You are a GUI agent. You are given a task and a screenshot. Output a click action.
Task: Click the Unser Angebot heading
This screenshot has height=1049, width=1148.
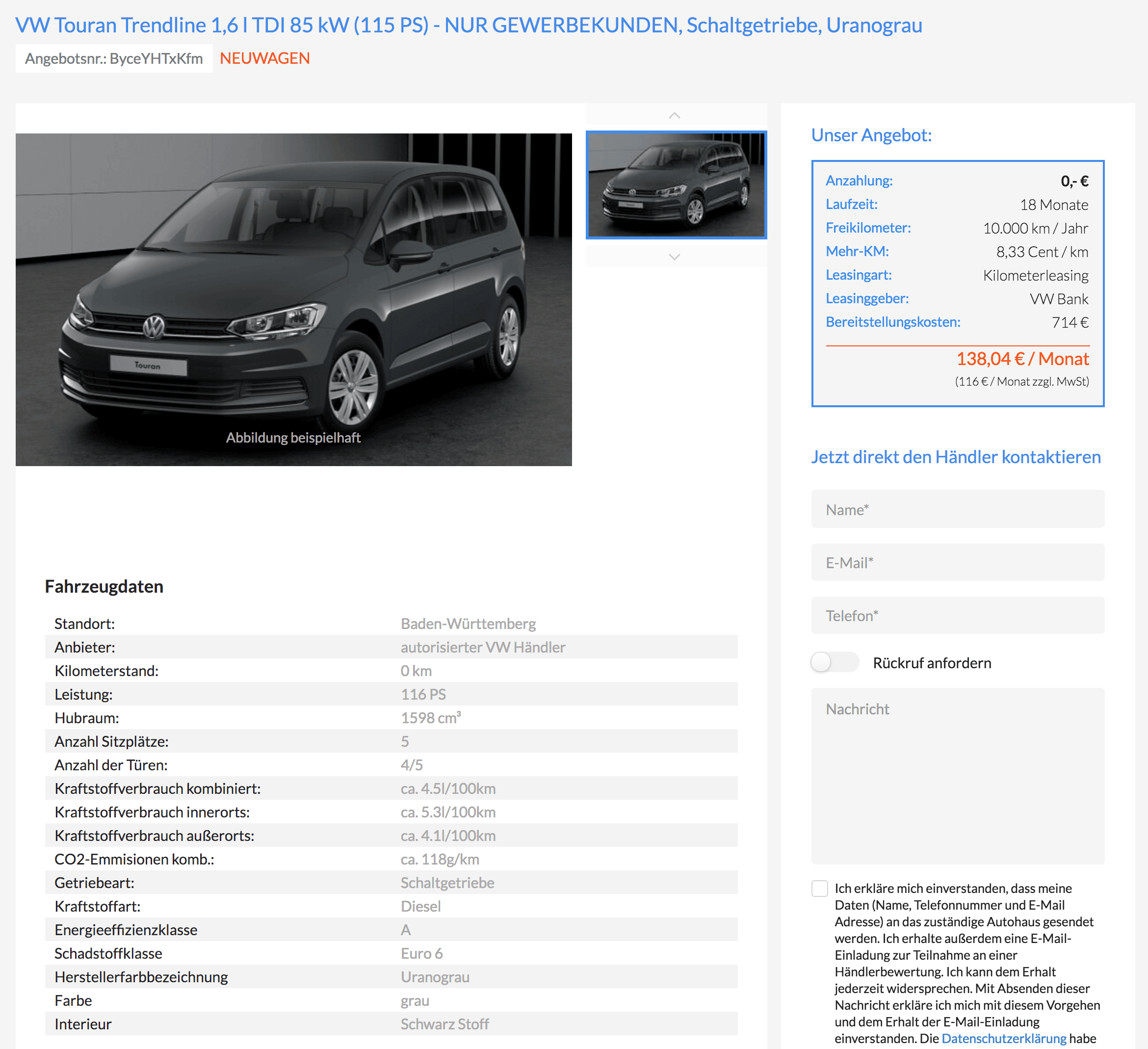click(x=871, y=135)
